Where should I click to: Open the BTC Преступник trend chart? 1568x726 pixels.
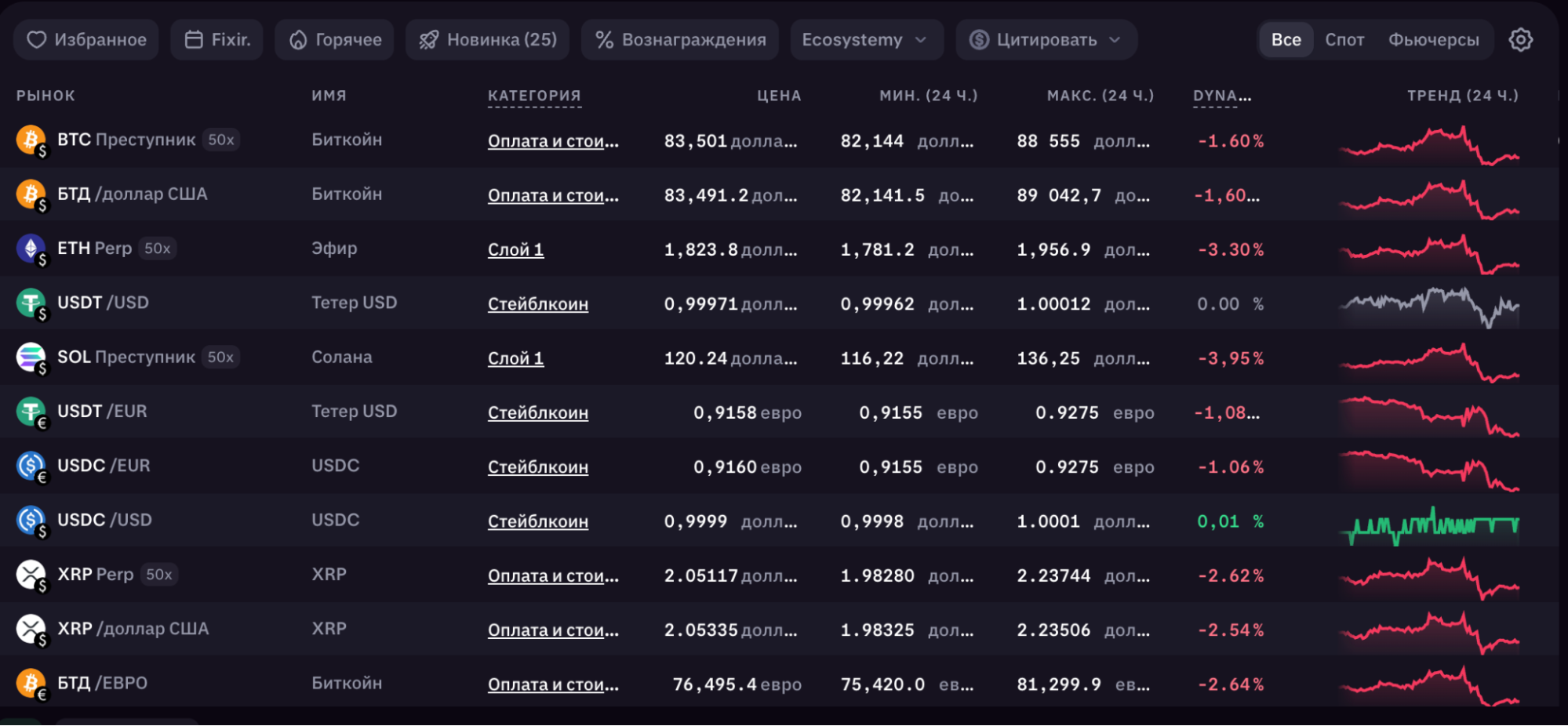coord(1429,145)
